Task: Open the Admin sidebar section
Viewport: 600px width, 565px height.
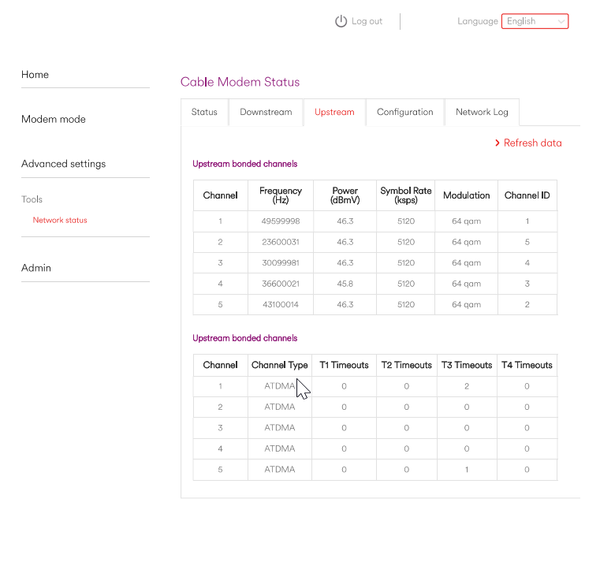Action: 36,268
